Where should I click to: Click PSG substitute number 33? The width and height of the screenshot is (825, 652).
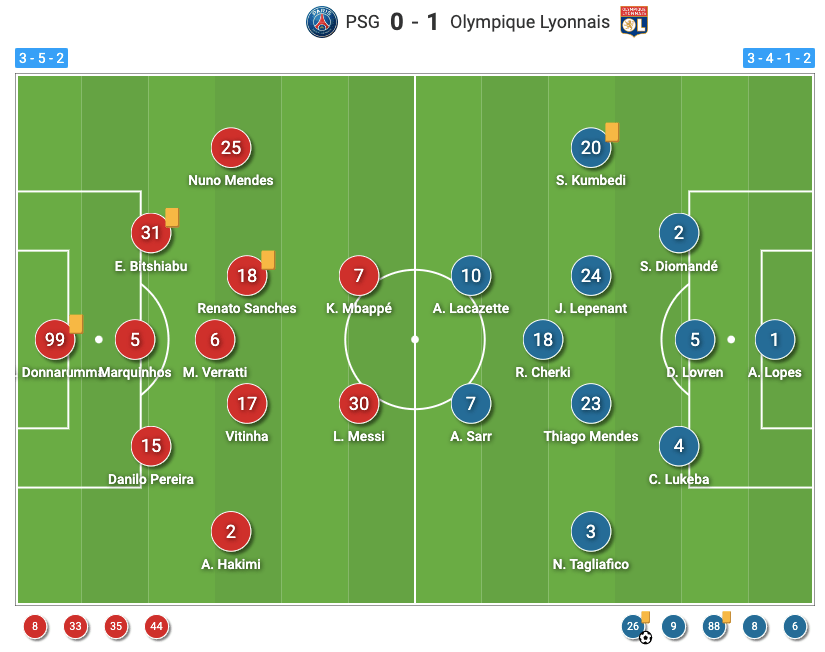click(75, 627)
